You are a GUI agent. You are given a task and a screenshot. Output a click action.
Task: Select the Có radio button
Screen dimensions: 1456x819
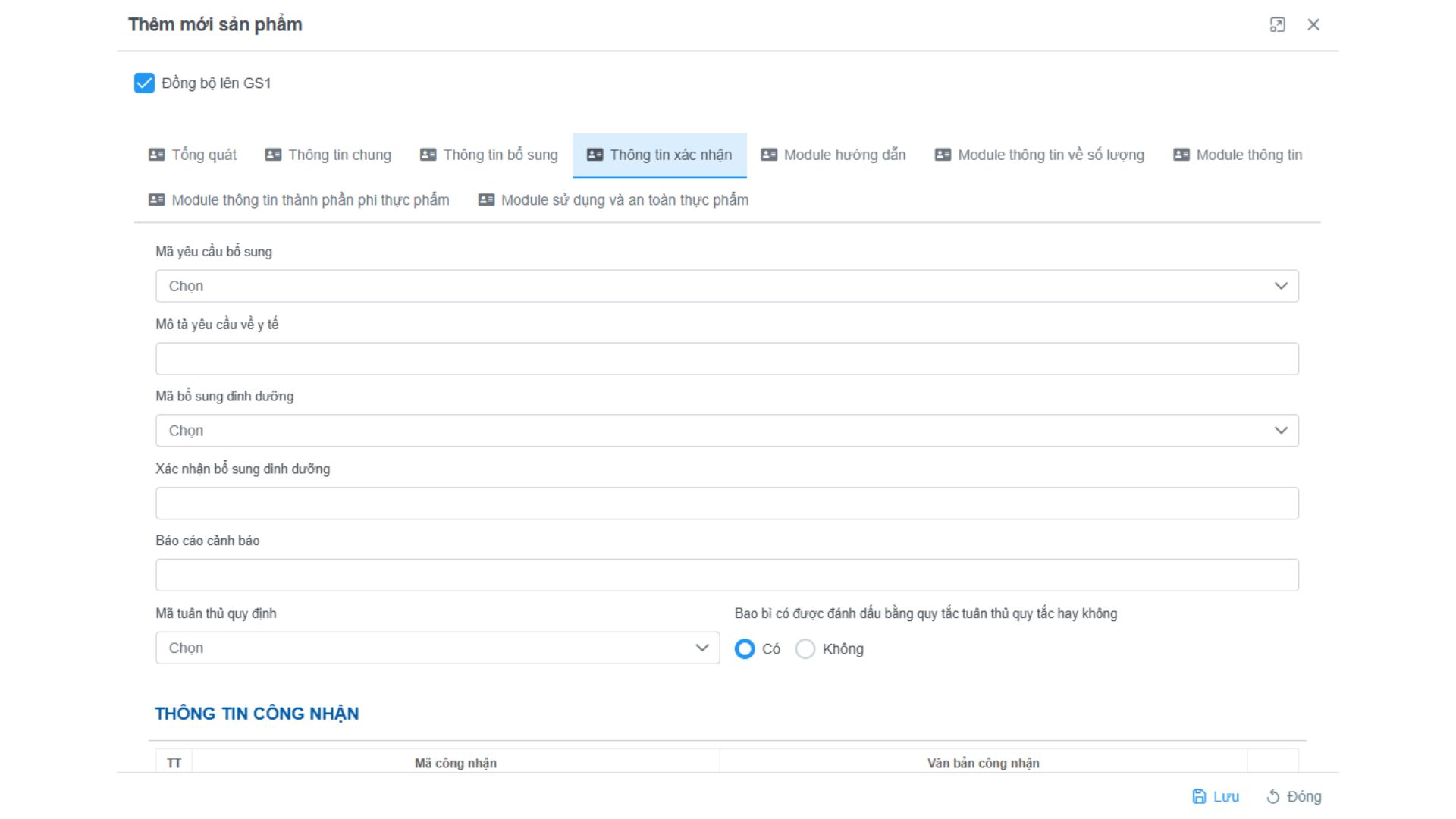coord(745,649)
